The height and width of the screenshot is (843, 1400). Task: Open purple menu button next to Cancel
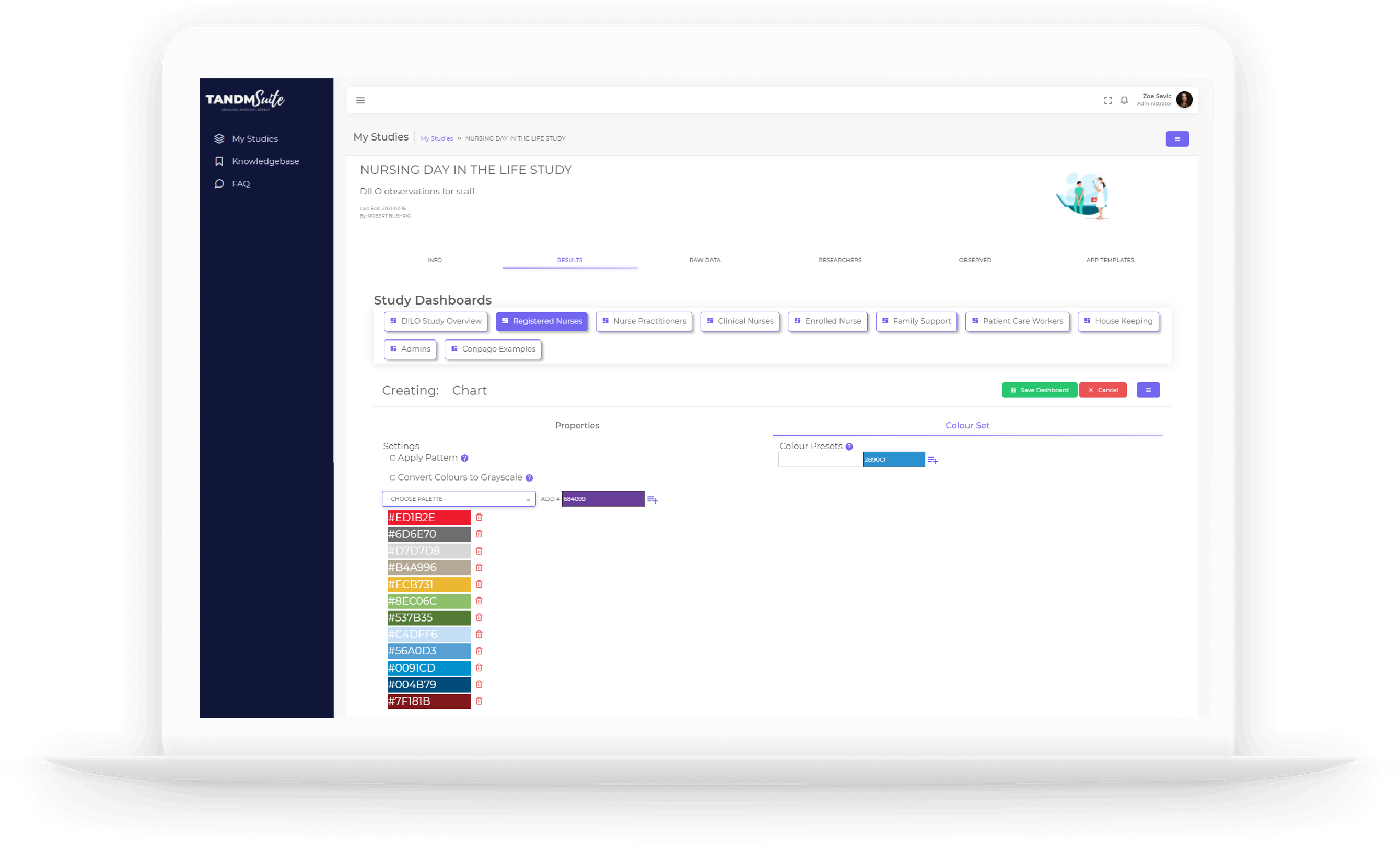click(1148, 390)
